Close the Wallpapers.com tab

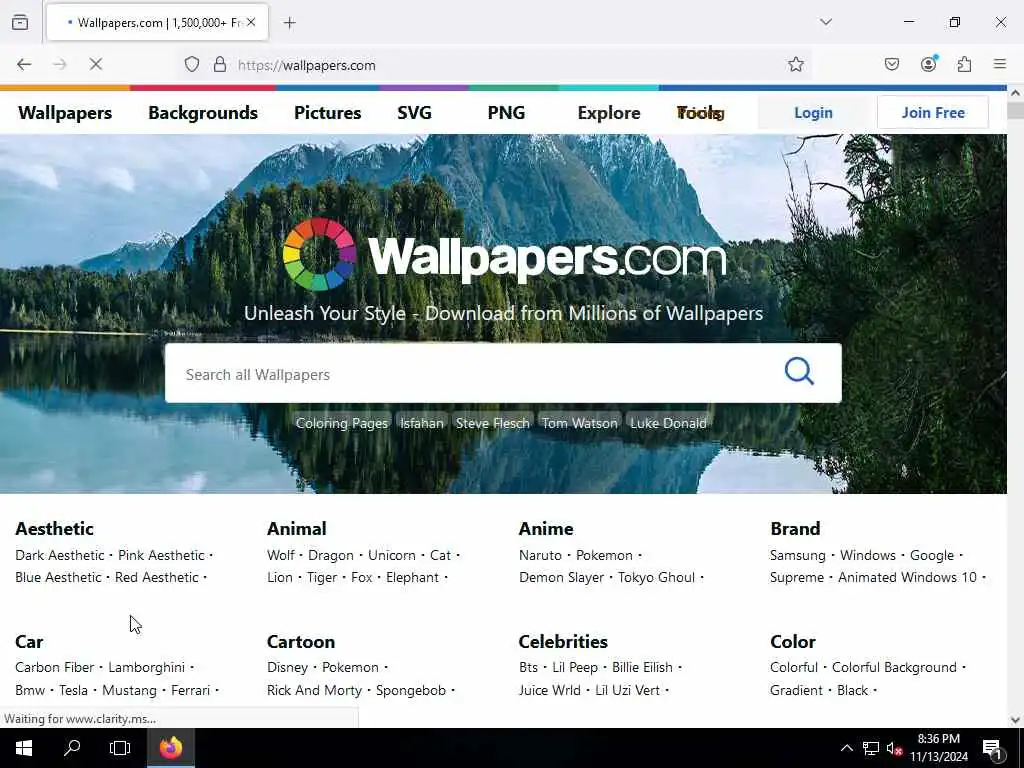click(x=251, y=22)
